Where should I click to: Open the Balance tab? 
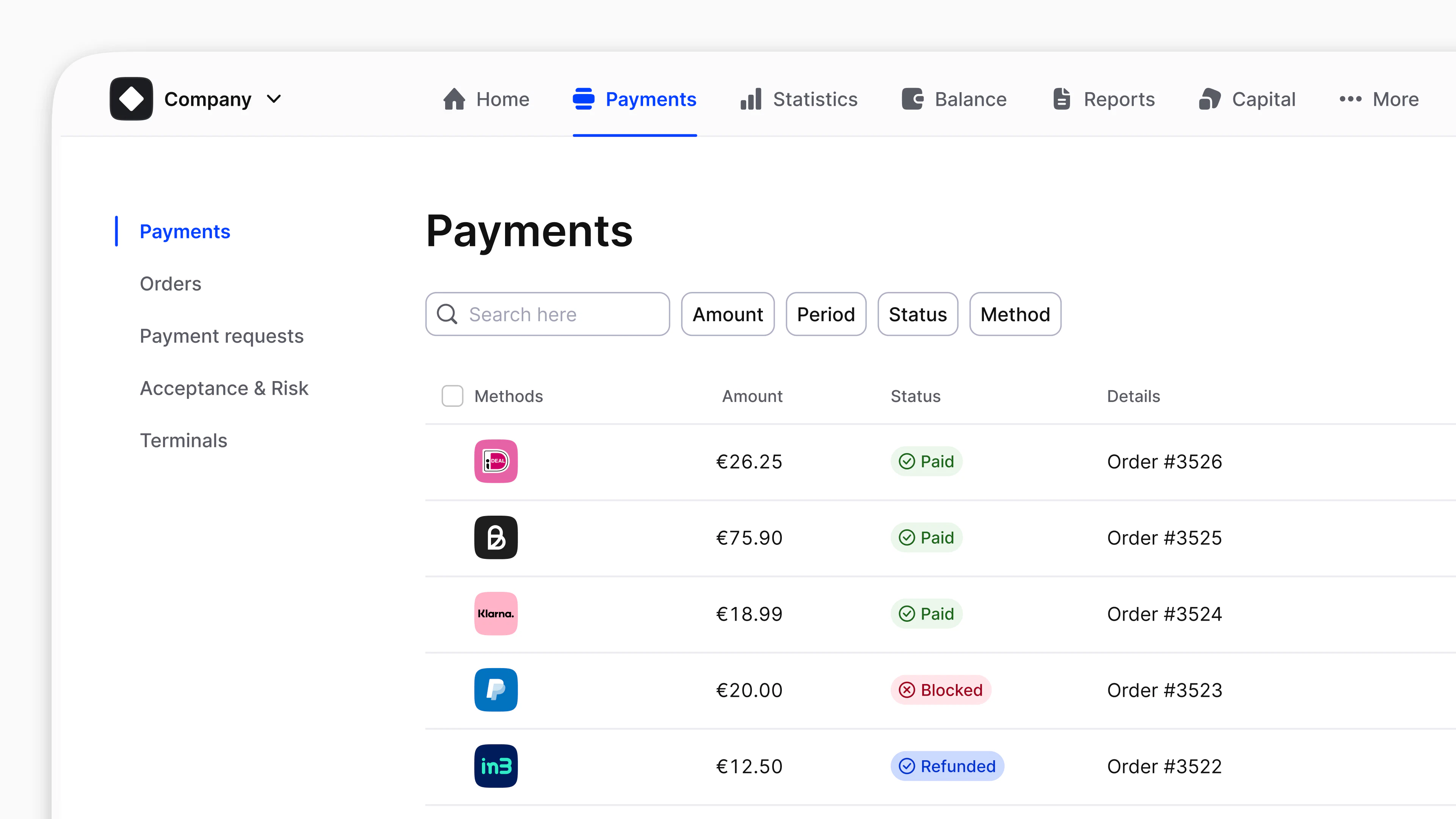954,99
